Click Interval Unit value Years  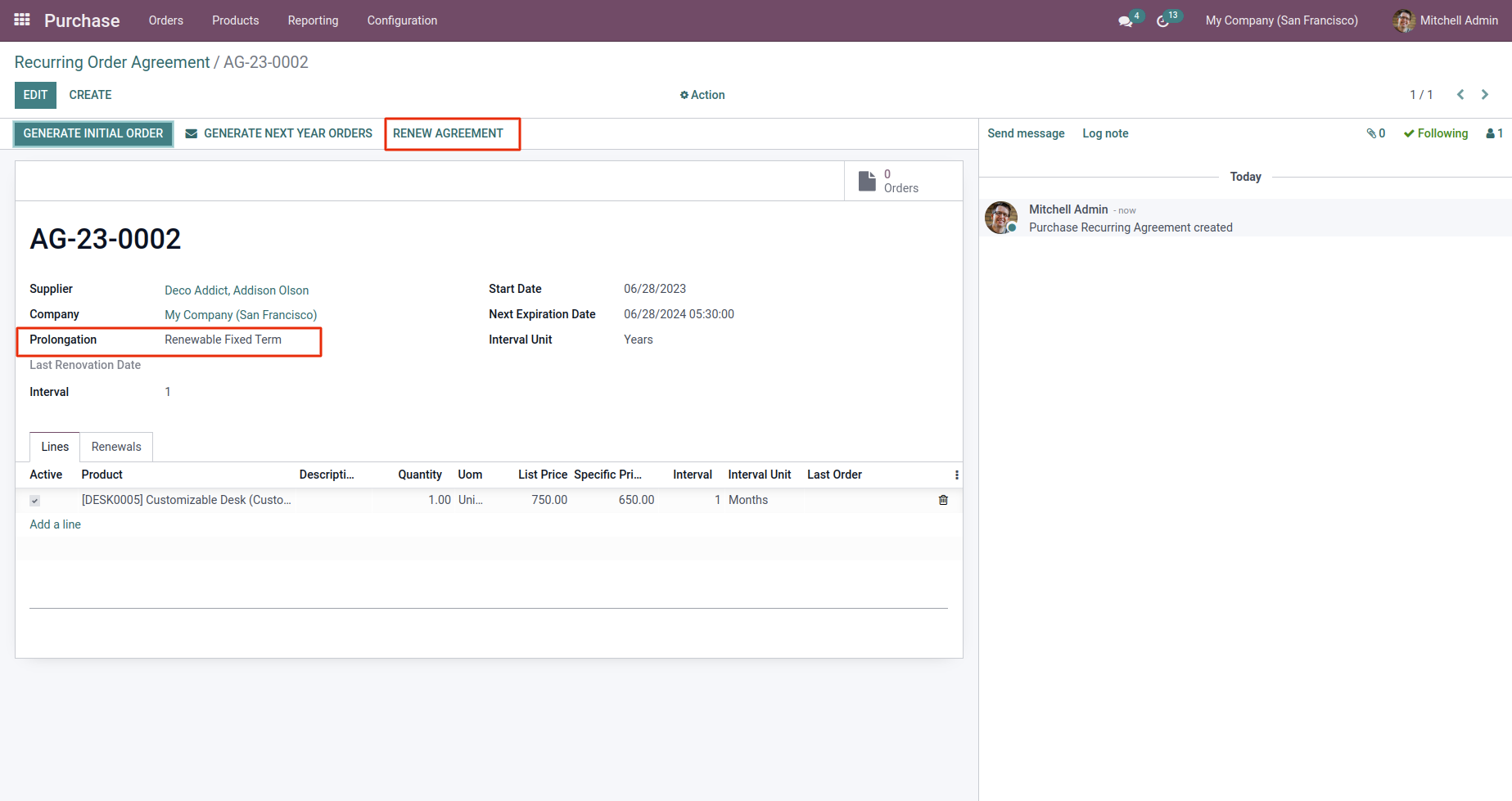click(639, 340)
